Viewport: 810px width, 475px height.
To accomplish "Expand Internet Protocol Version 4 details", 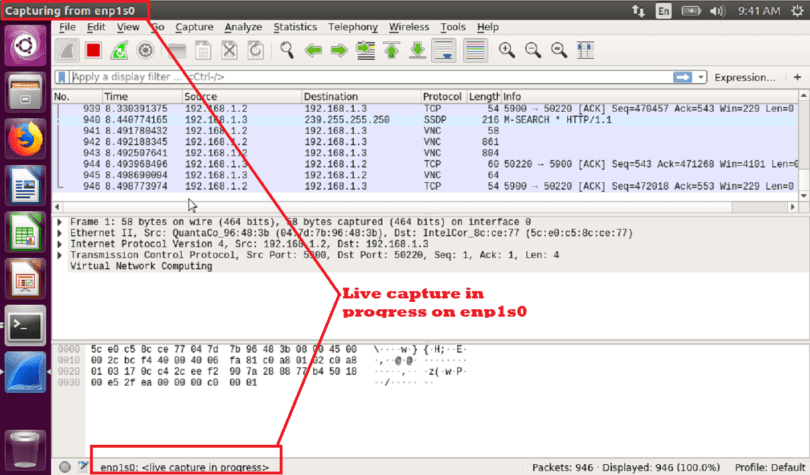I will click(x=60, y=244).
